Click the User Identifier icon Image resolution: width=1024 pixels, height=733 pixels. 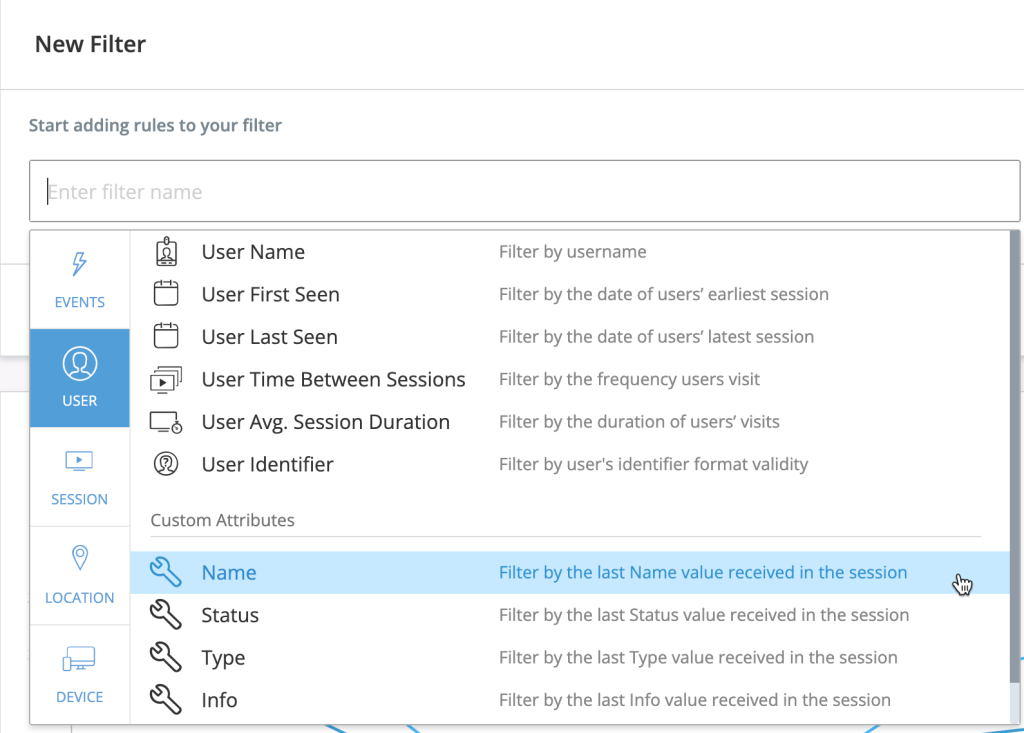(166, 464)
